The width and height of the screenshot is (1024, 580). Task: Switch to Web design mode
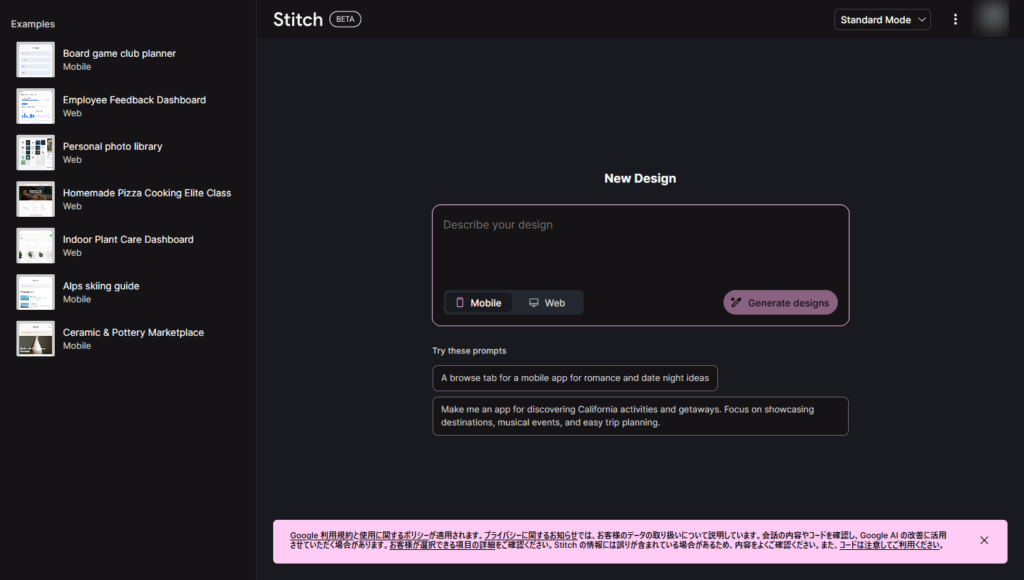pyautogui.click(x=547, y=302)
